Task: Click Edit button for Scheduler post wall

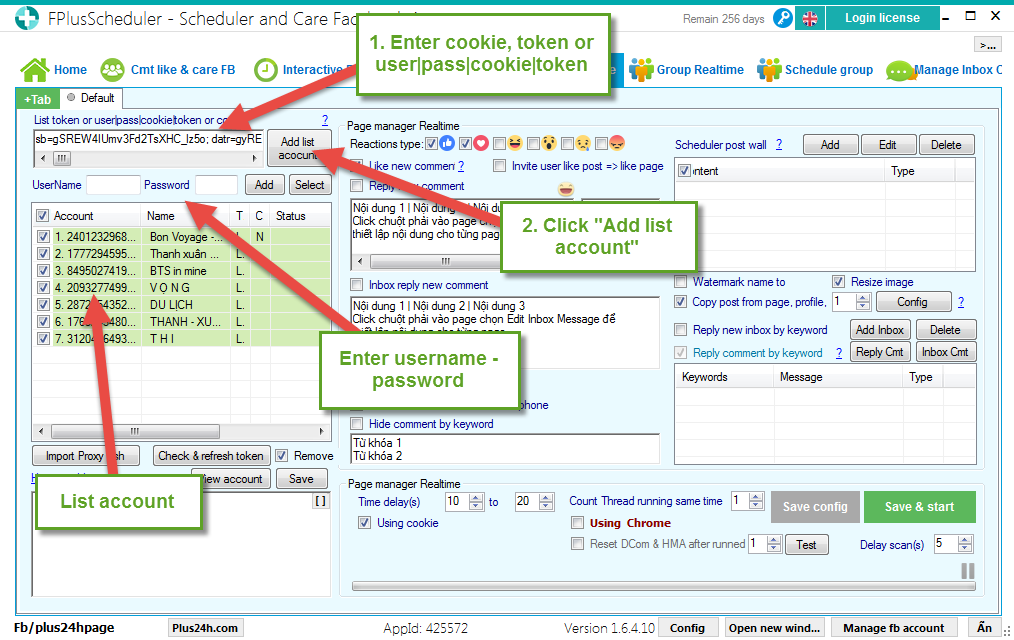Action: 888,145
